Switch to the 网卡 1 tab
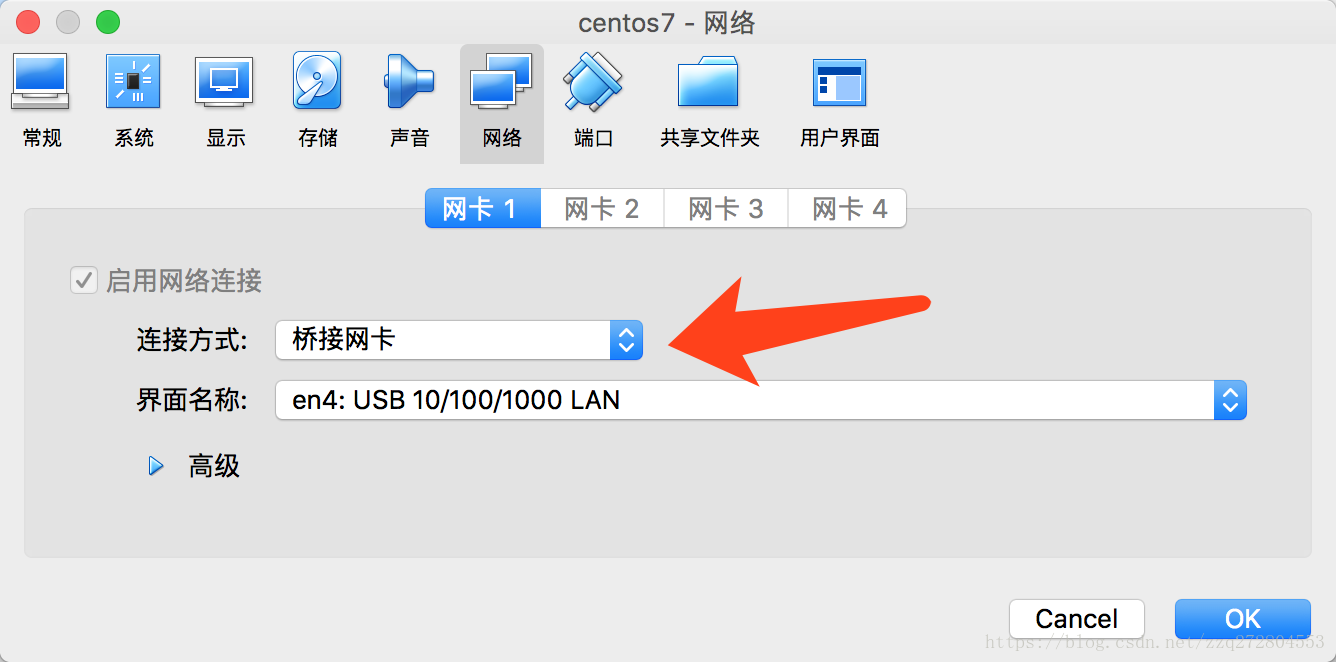The image size is (1336, 662). tap(483, 209)
